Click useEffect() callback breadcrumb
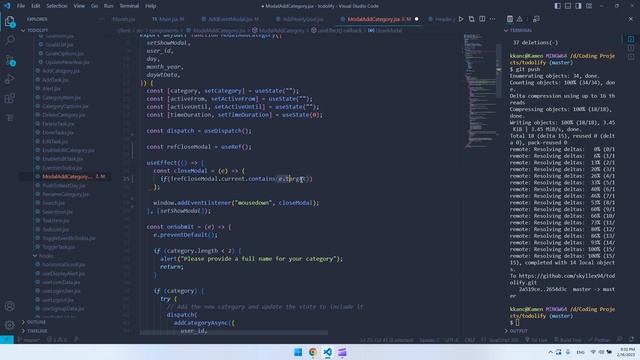Screen dimensions: 640x360 (337, 30)
